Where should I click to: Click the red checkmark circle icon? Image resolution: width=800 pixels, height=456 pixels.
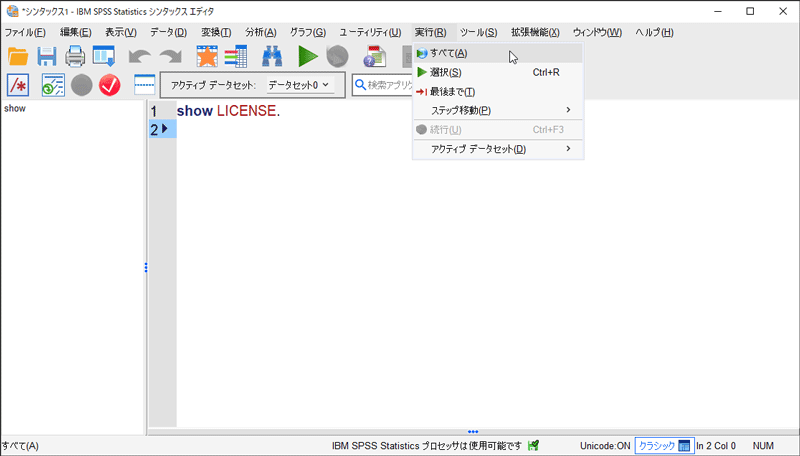110,85
